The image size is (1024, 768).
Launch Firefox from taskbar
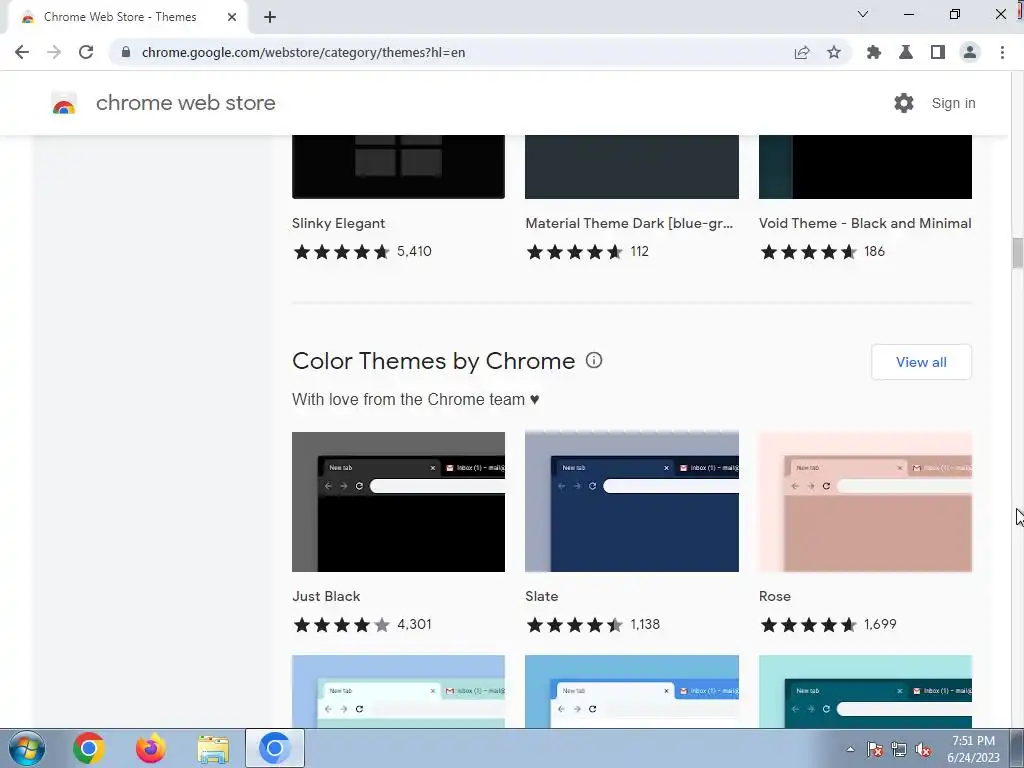pyautogui.click(x=151, y=748)
